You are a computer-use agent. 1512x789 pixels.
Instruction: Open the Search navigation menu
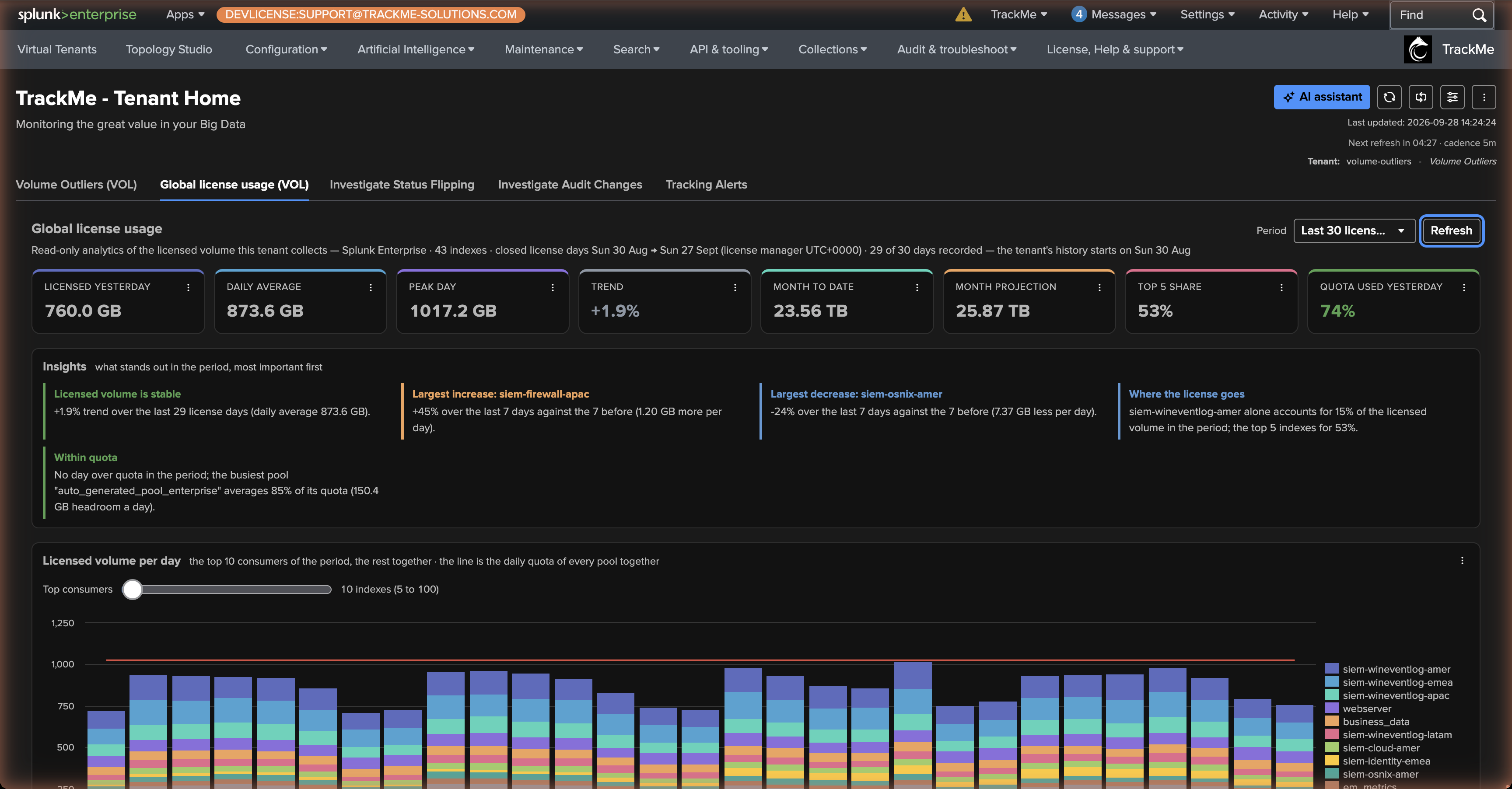click(636, 49)
